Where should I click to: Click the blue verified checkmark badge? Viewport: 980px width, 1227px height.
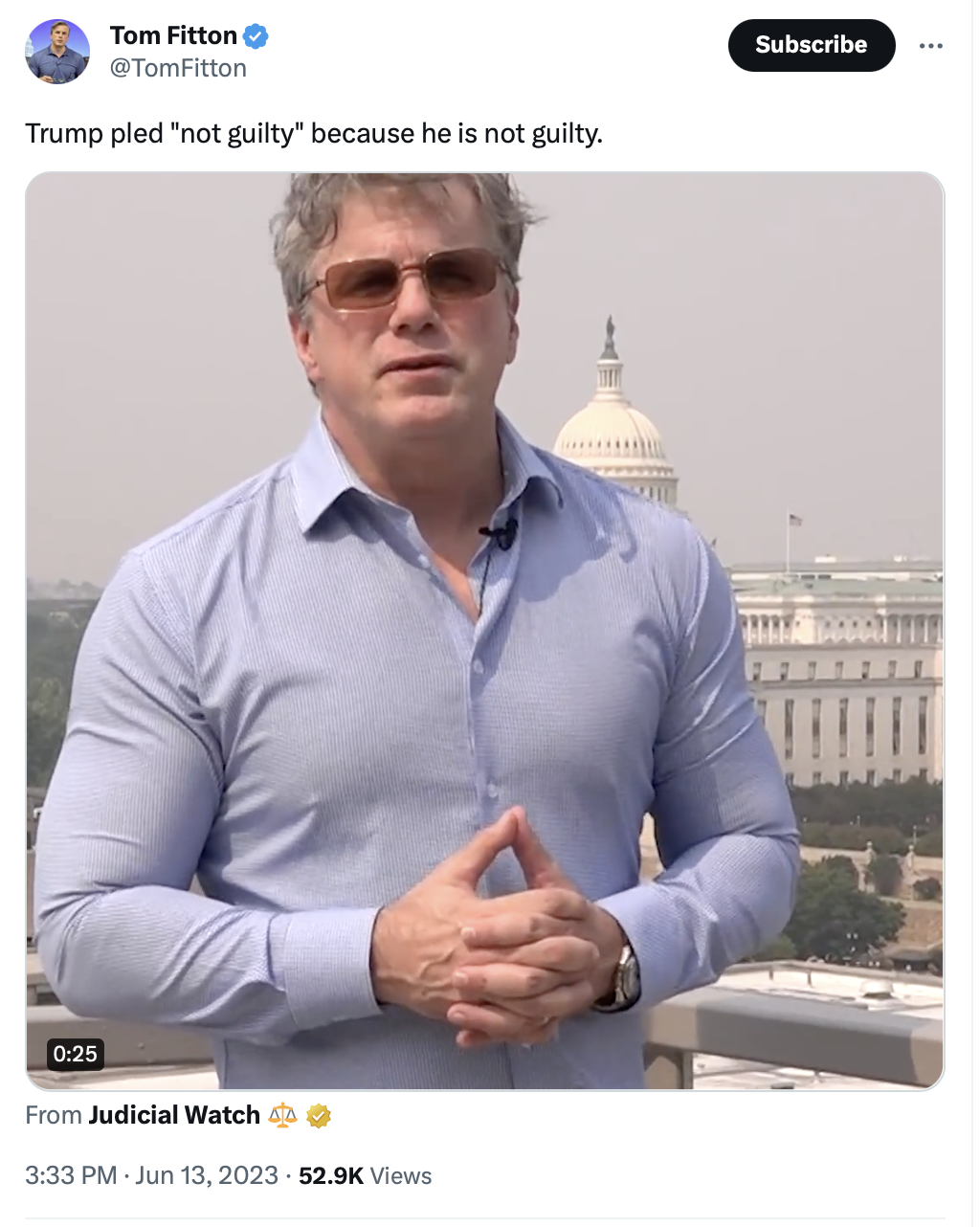tap(256, 36)
